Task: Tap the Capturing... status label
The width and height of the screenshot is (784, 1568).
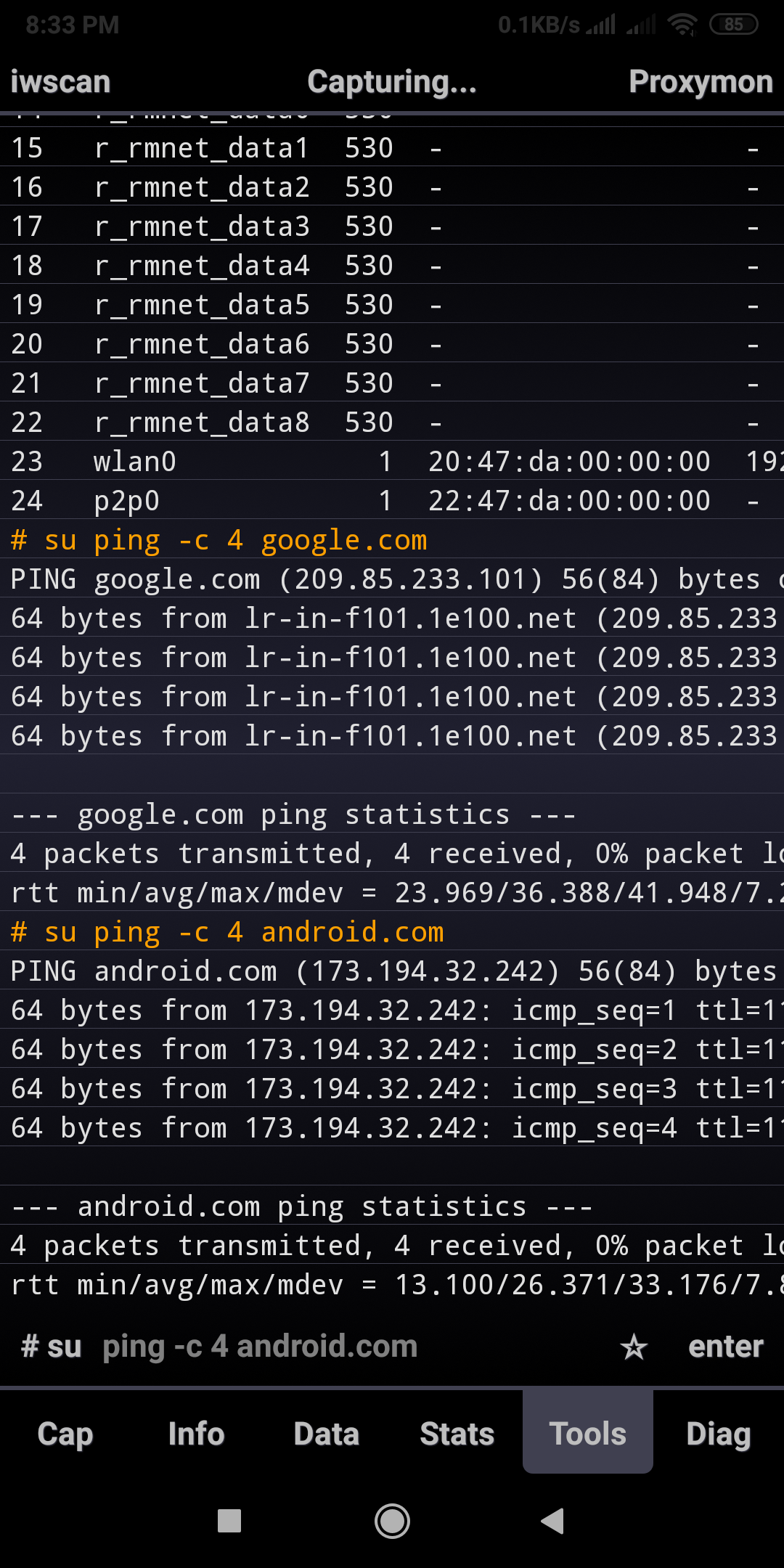Action: pyautogui.click(x=392, y=82)
